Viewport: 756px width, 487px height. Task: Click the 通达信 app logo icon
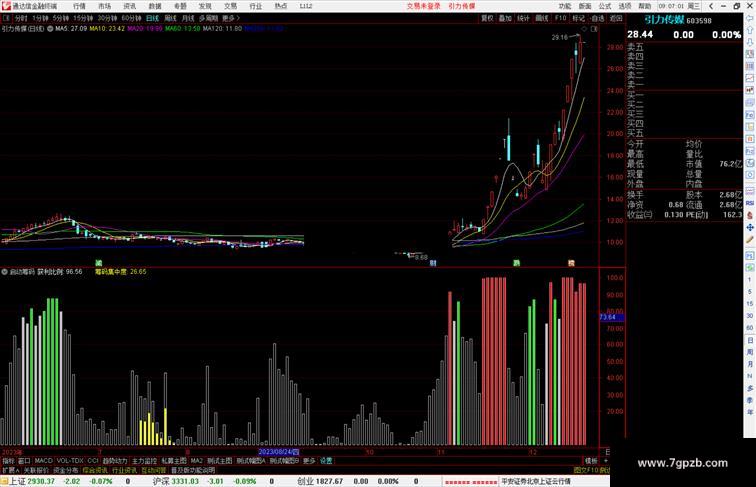click(6, 6)
